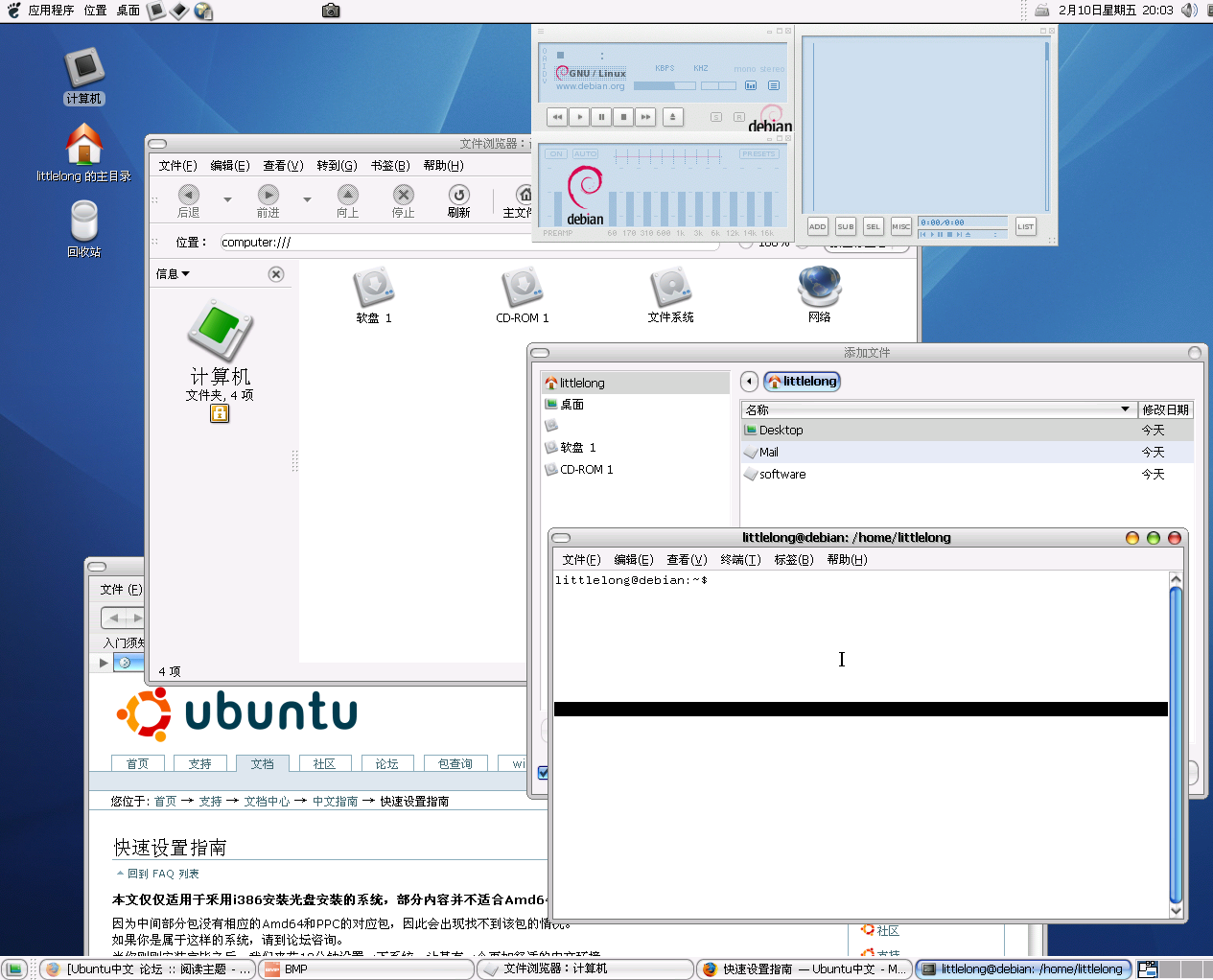
Task: Open the 论坛 tab on Ubuntu page
Action: point(387,764)
